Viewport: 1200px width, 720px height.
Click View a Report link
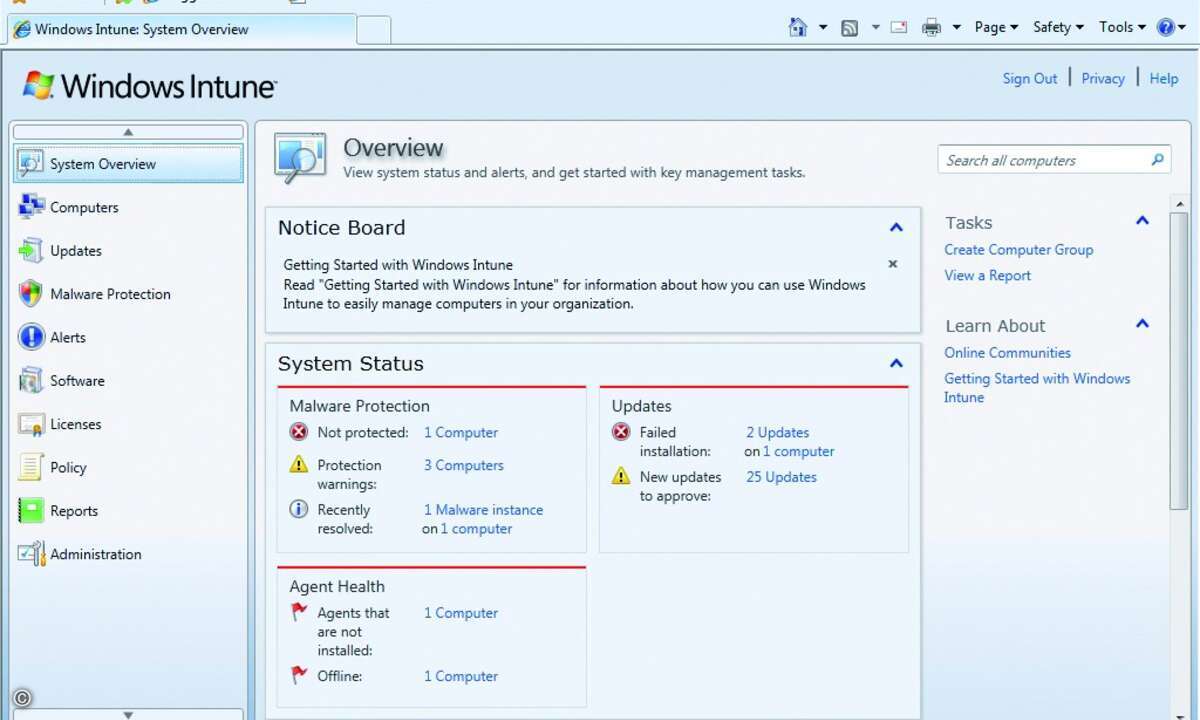[x=987, y=275]
